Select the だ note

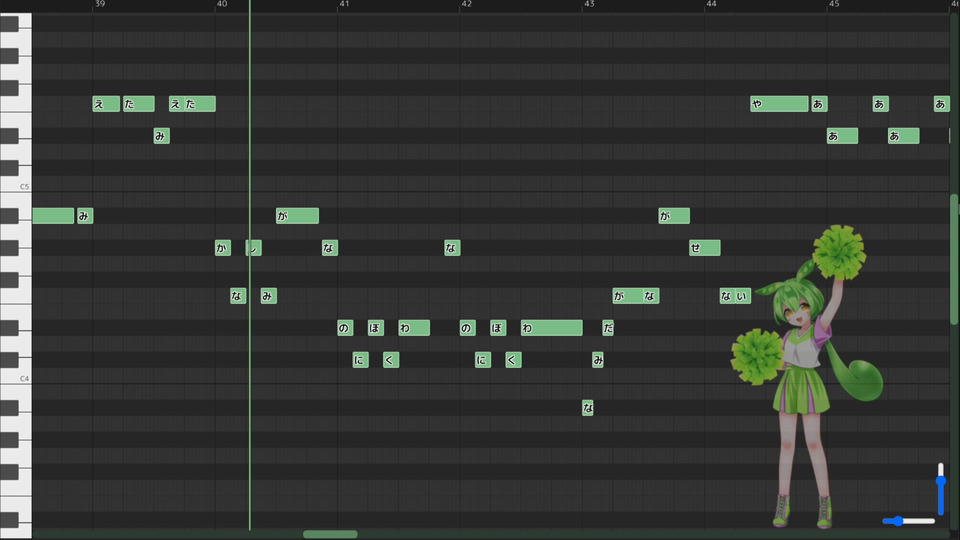click(x=608, y=328)
